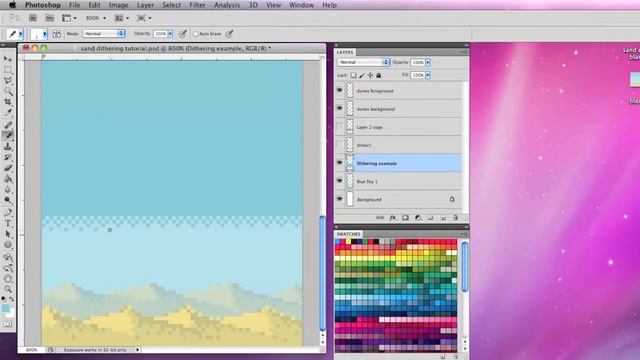This screenshot has height=360, width=640.
Task: Click Create new layer icon
Action: click(443, 218)
